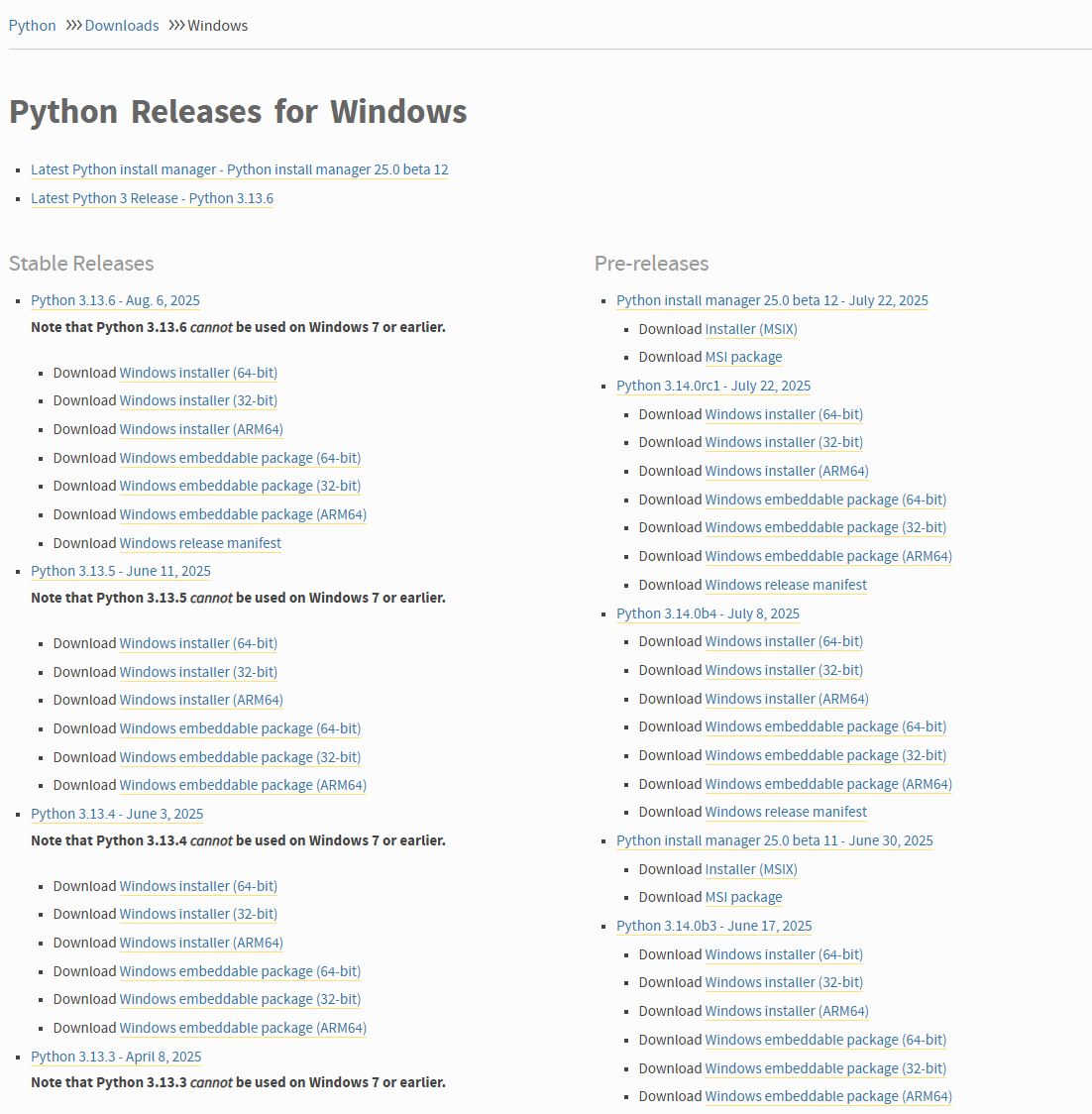Get Python 3.13.6 embeddable package (64-bit)
The image size is (1092, 1114).
240,458
